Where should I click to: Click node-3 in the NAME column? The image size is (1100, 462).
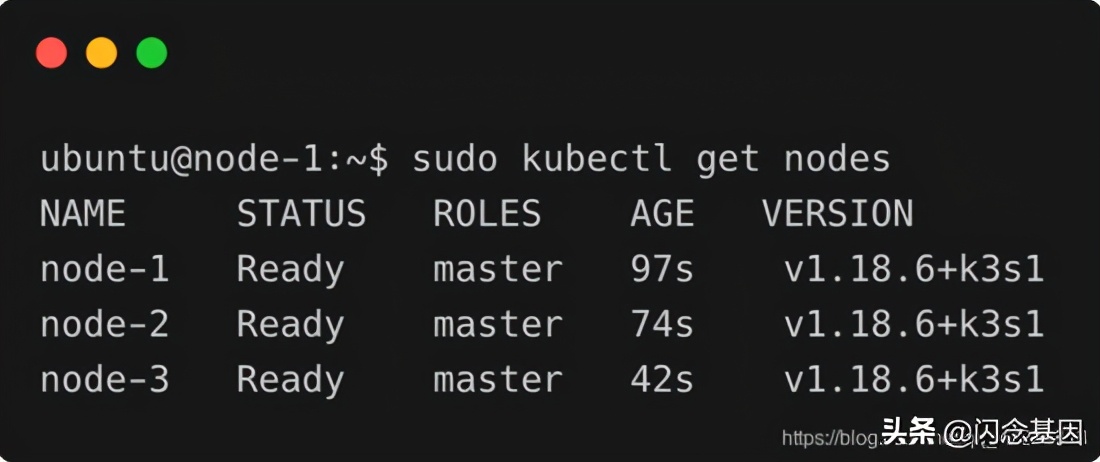(x=105, y=379)
